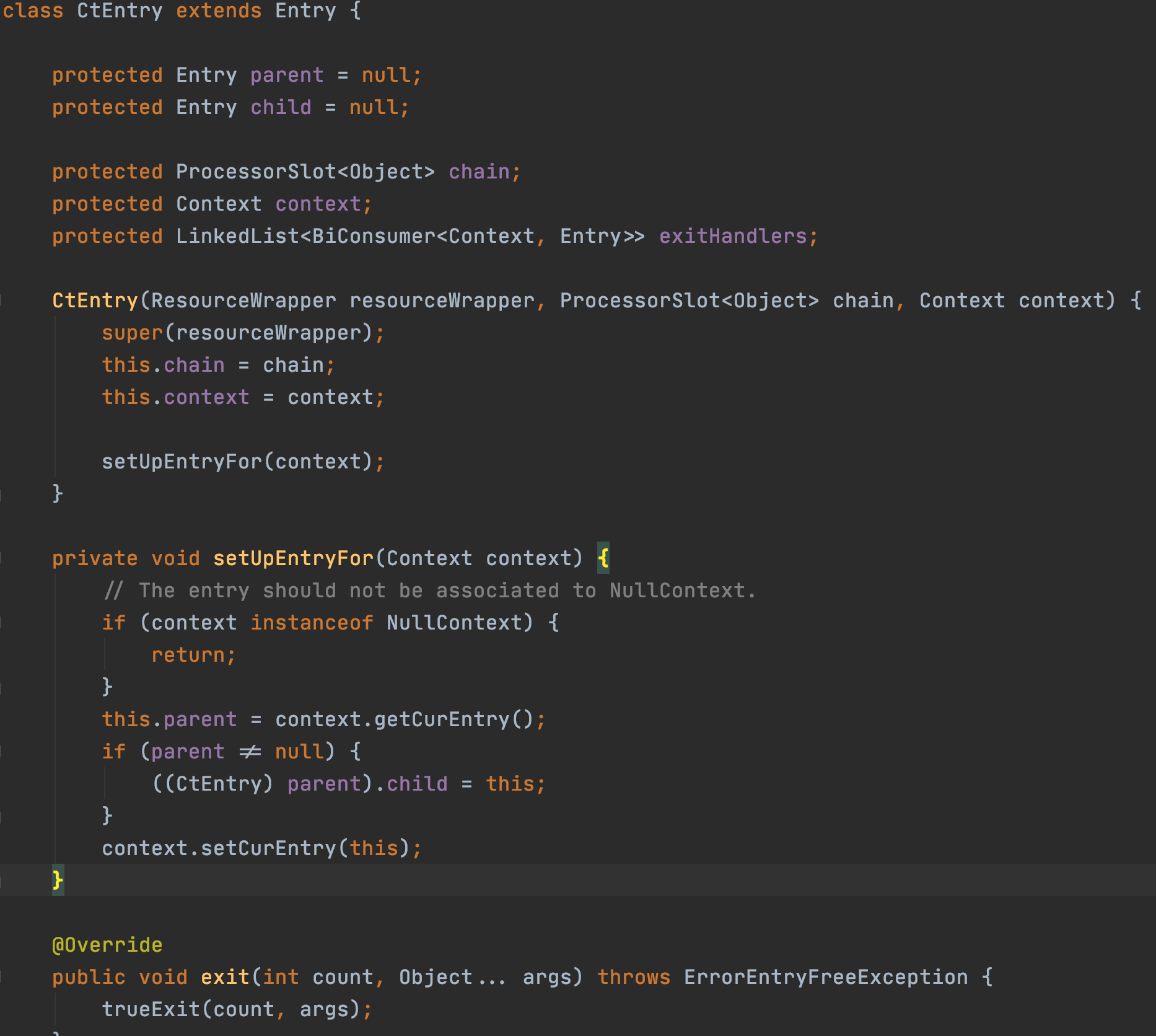The height and width of the screenshot is (1036, 1156).
Task: Click the not-equals operator in the parent null check
Action: pyautogui.click(x=250, y=752)
